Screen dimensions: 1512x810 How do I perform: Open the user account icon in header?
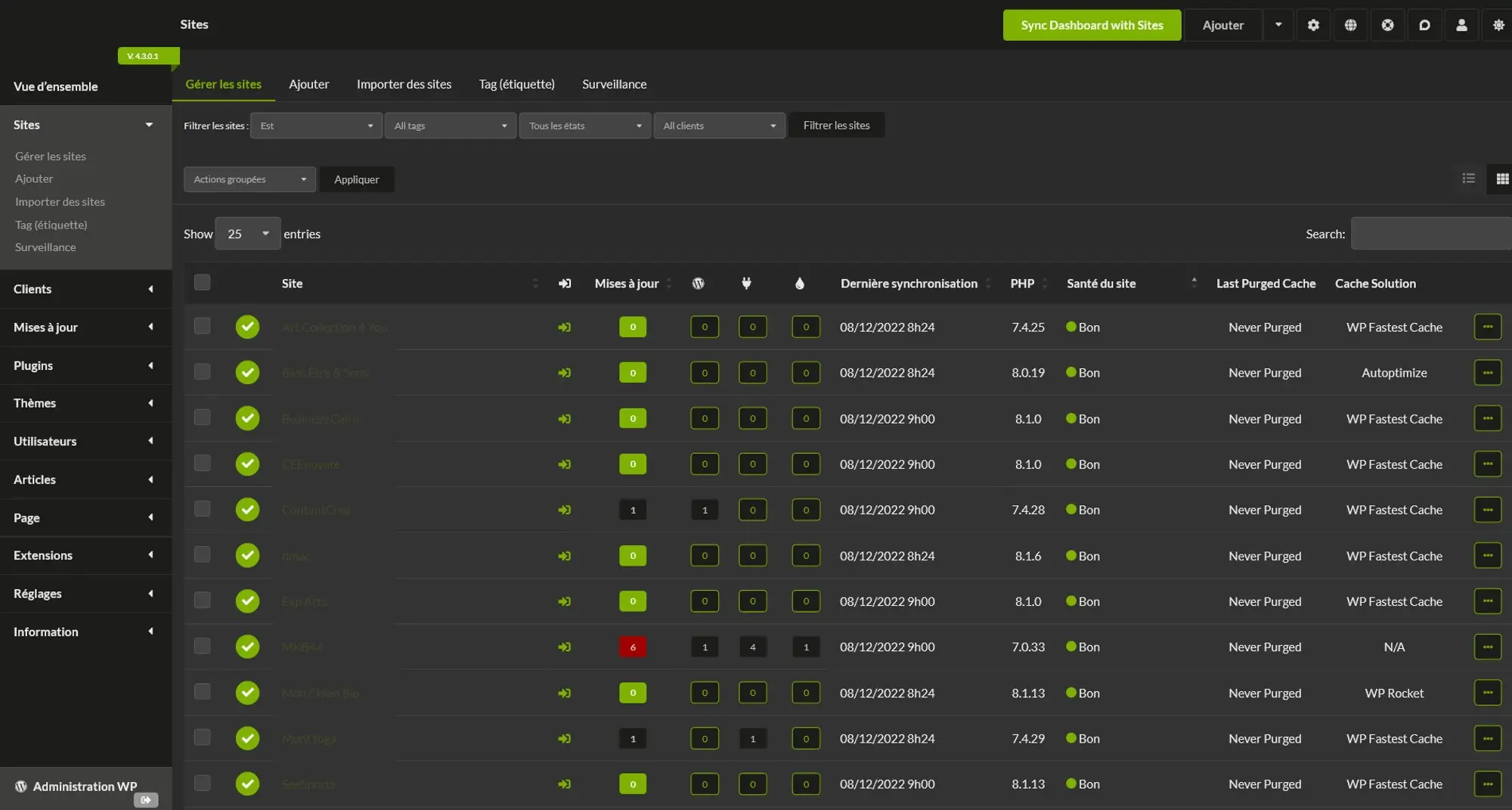click(1461, 25)
